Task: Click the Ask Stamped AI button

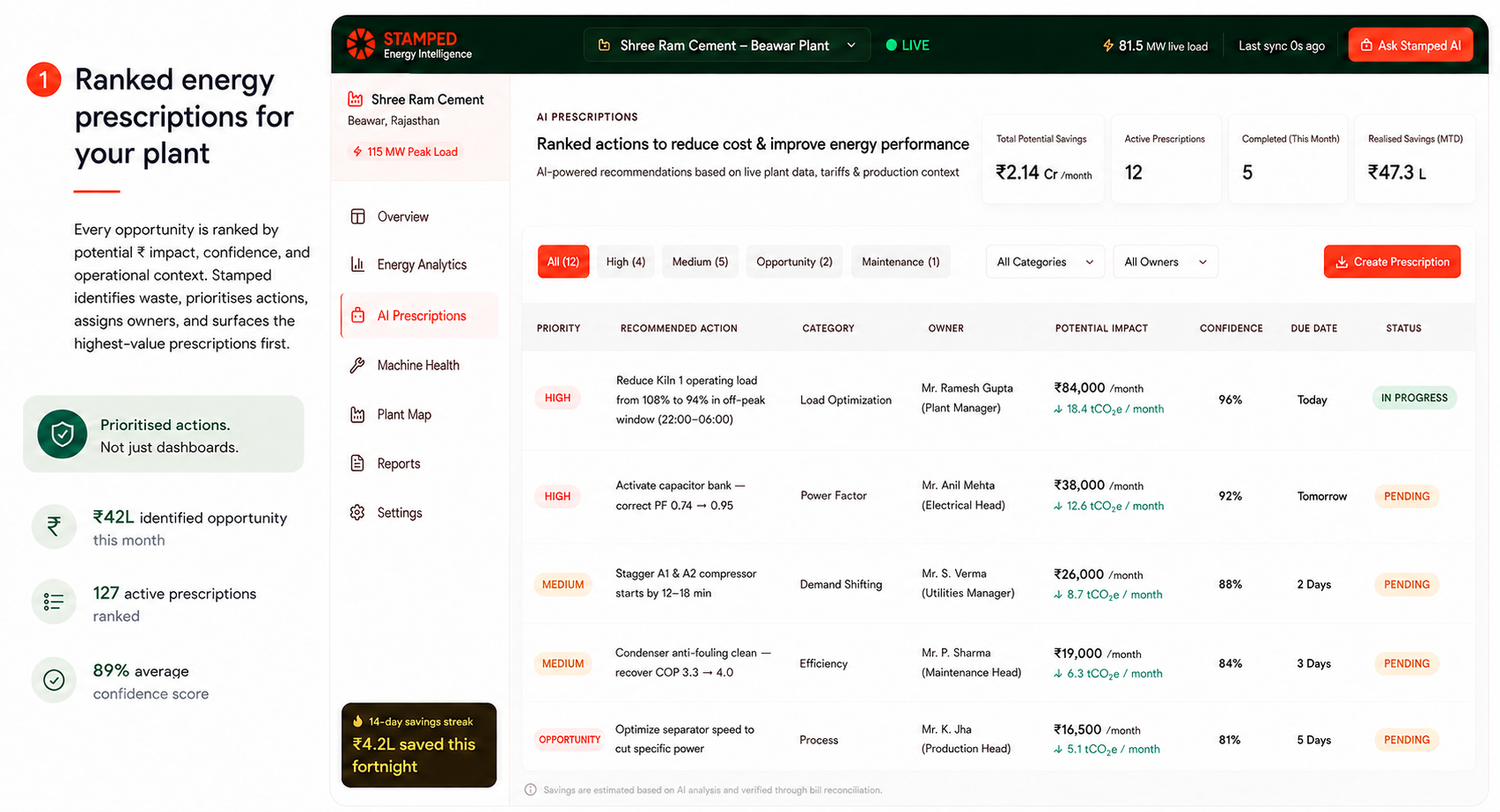Action: coord(1411,45)
